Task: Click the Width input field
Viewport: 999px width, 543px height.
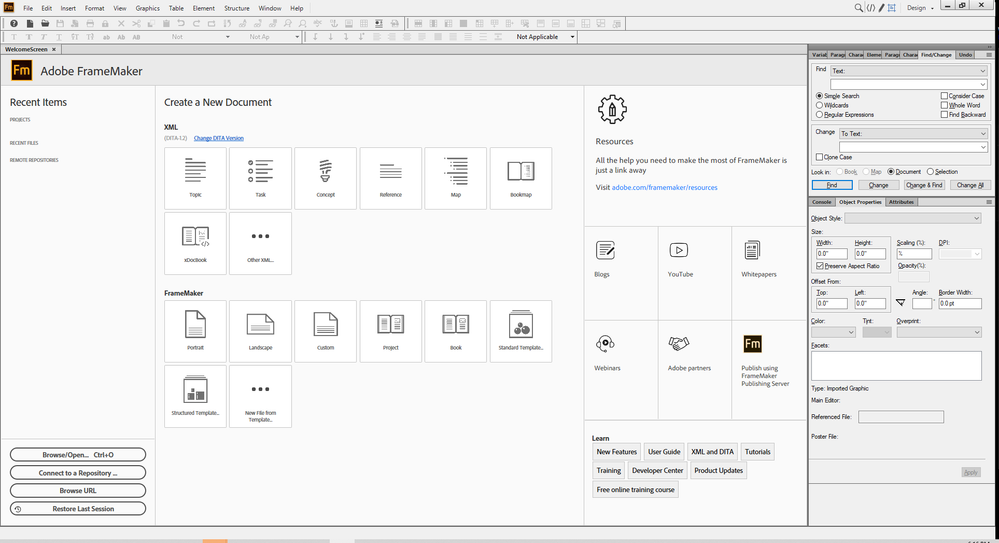Action: pos(832,254)
